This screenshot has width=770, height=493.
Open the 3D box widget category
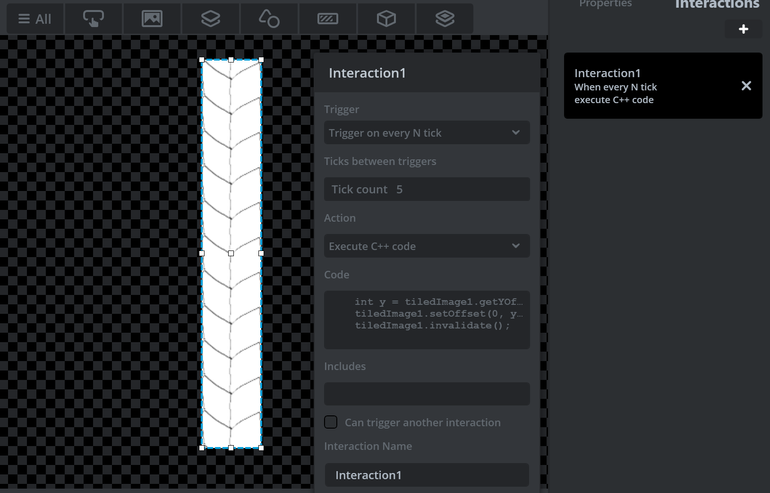tap(386, 19)
